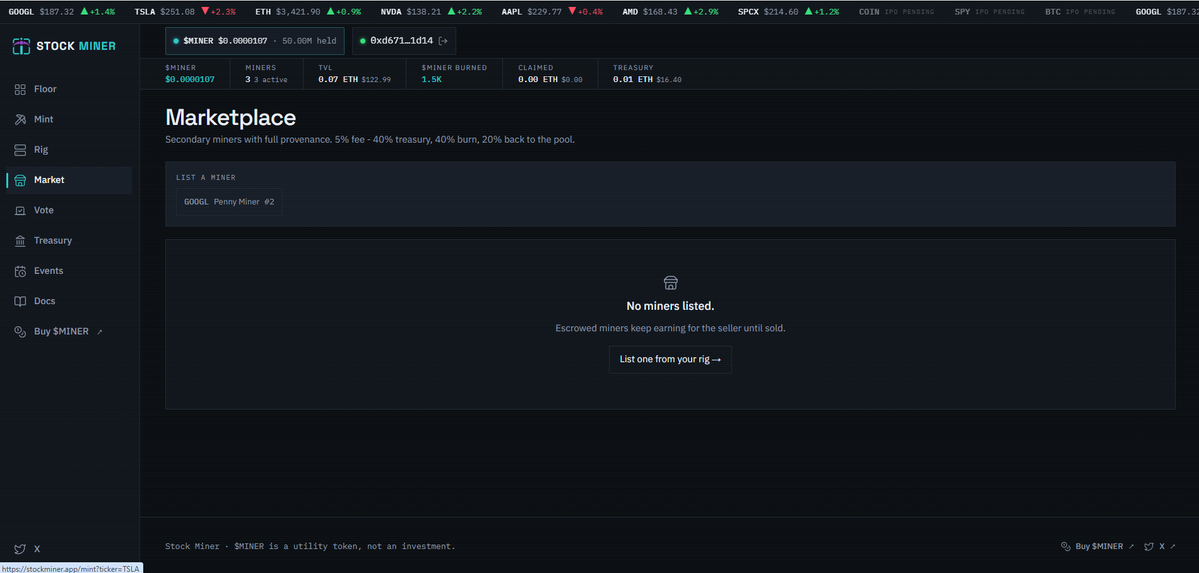Screen dimensions: 1199x573
Task: Click the Marketplace heading
Action: pyautogui.click(x=231, y=117)
